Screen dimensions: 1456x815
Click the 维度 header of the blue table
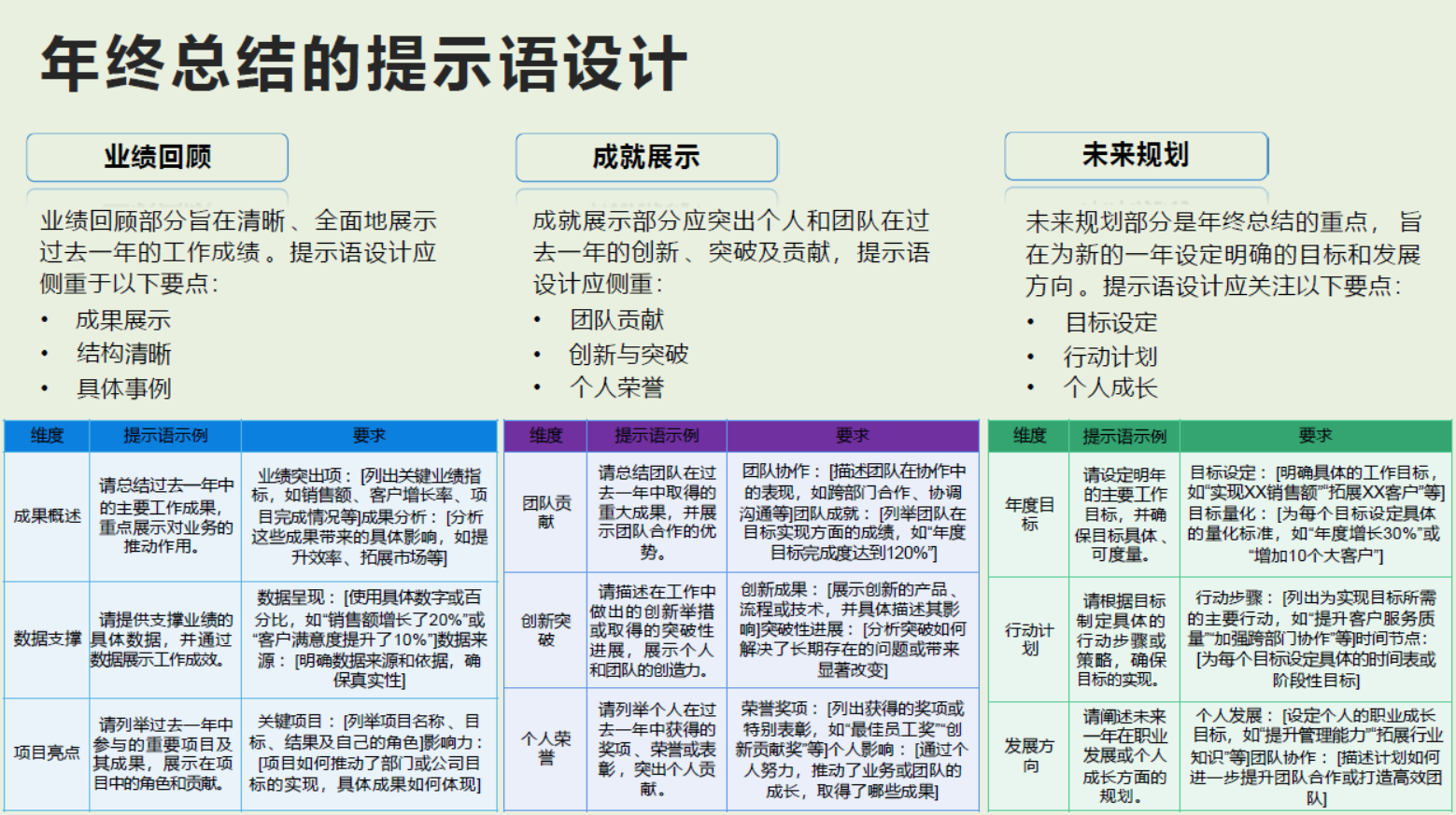point(47,436)
